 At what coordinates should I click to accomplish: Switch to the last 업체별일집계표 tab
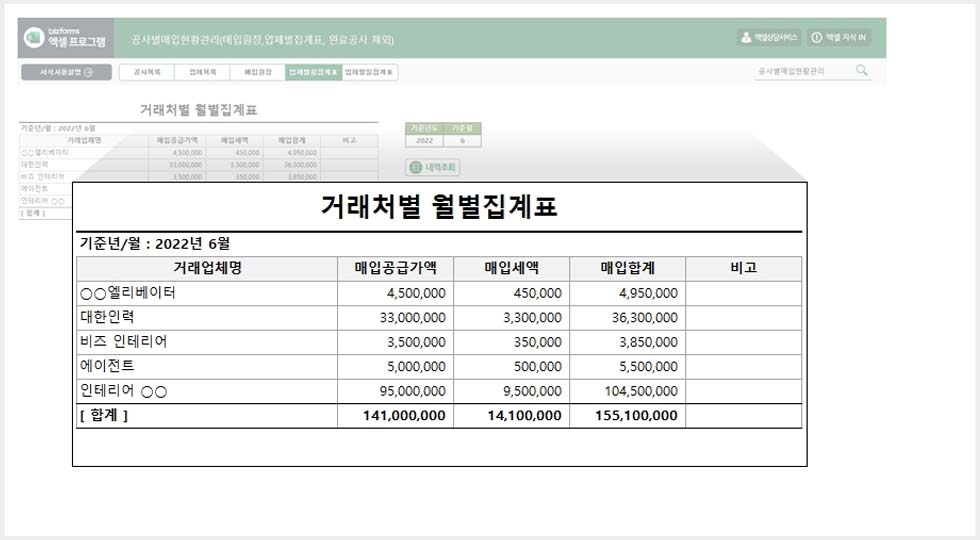click(369, 72)
